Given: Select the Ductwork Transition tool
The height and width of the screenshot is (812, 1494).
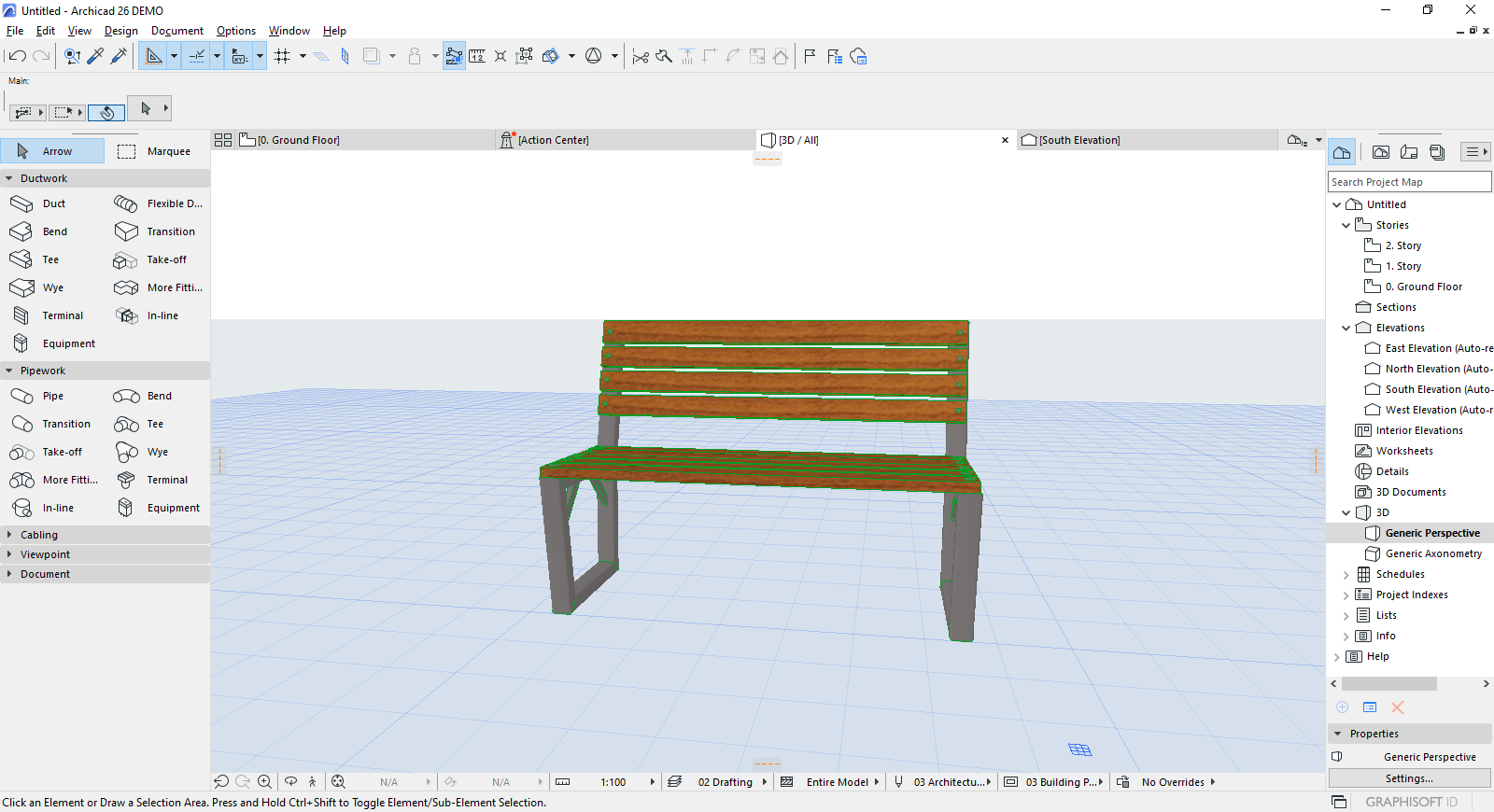Looking at the screenshot, I should pos(157,231).
